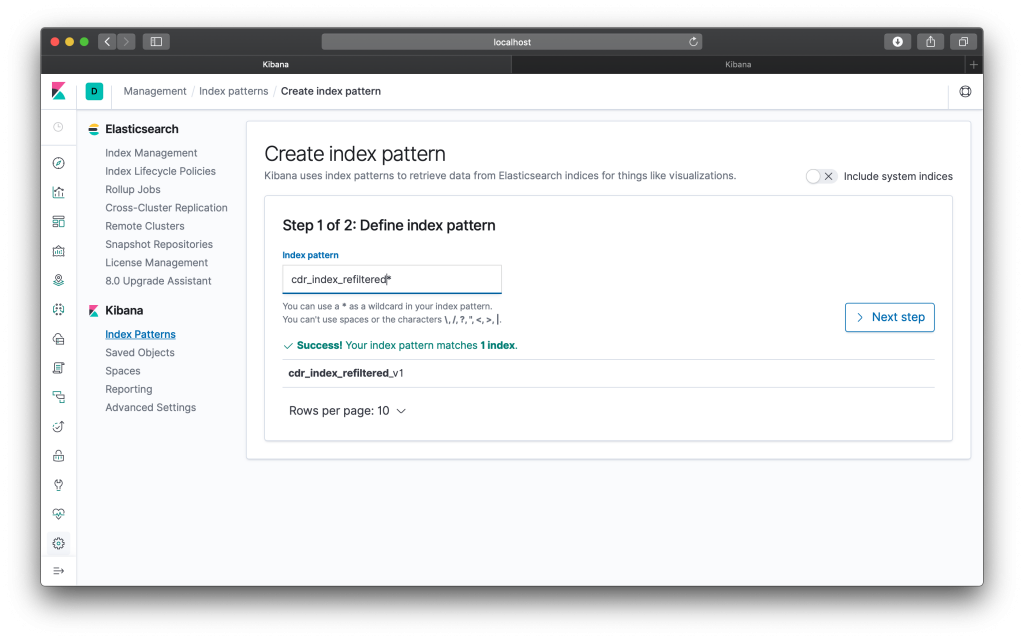This screenshot has height=640, width=1024.
Task: Switch to the first Kibana tab
Action: click(x=276, y=65)
